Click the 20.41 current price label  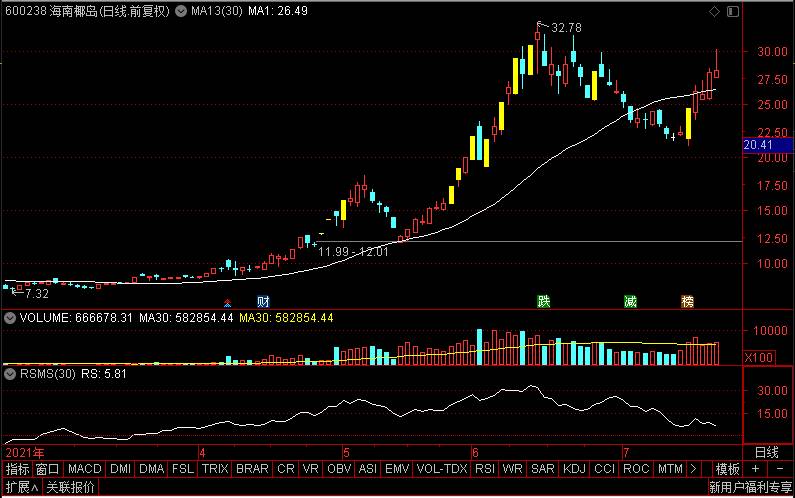point(768,145)
